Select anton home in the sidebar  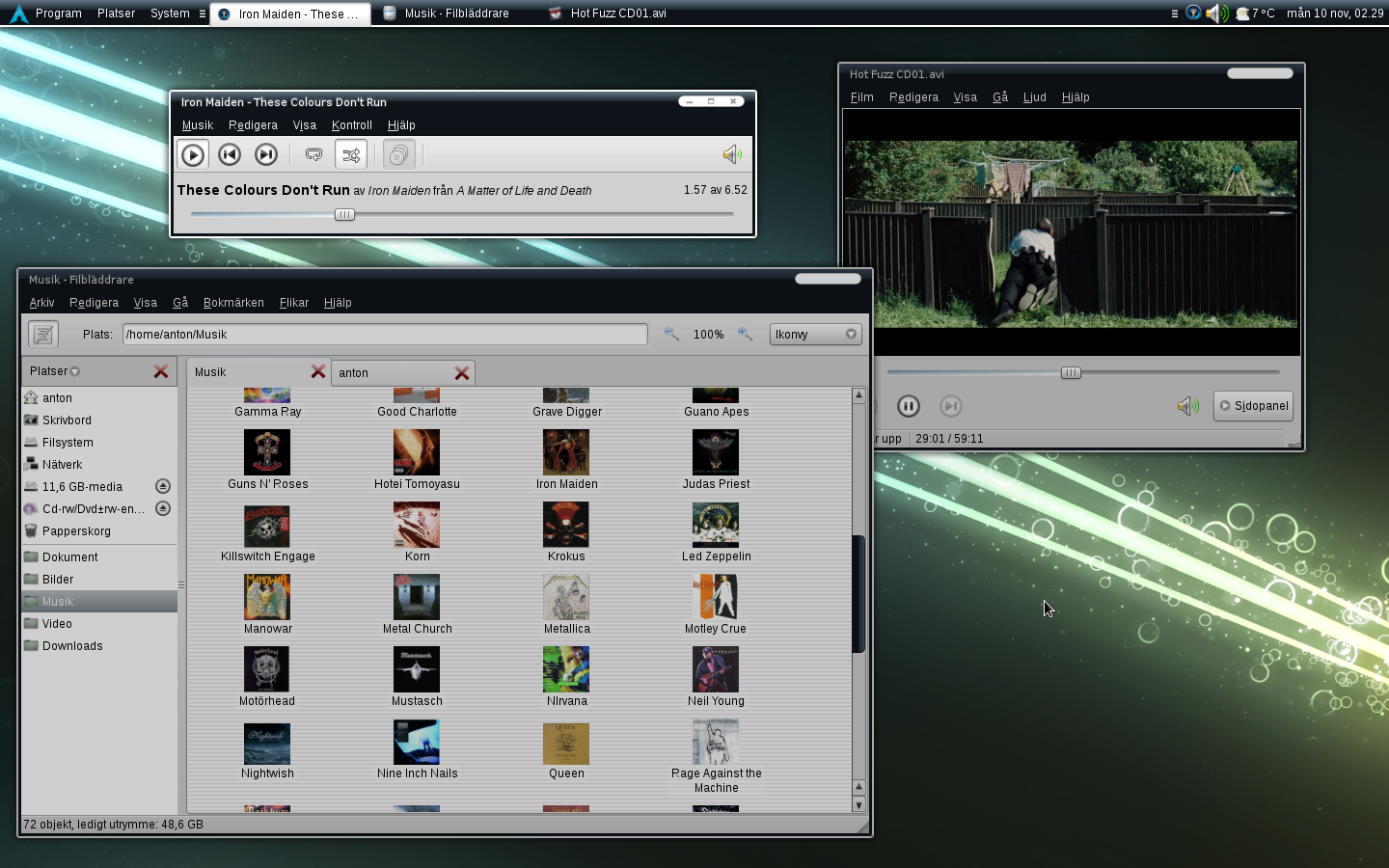pyautogui.click(x=99, y=398)
